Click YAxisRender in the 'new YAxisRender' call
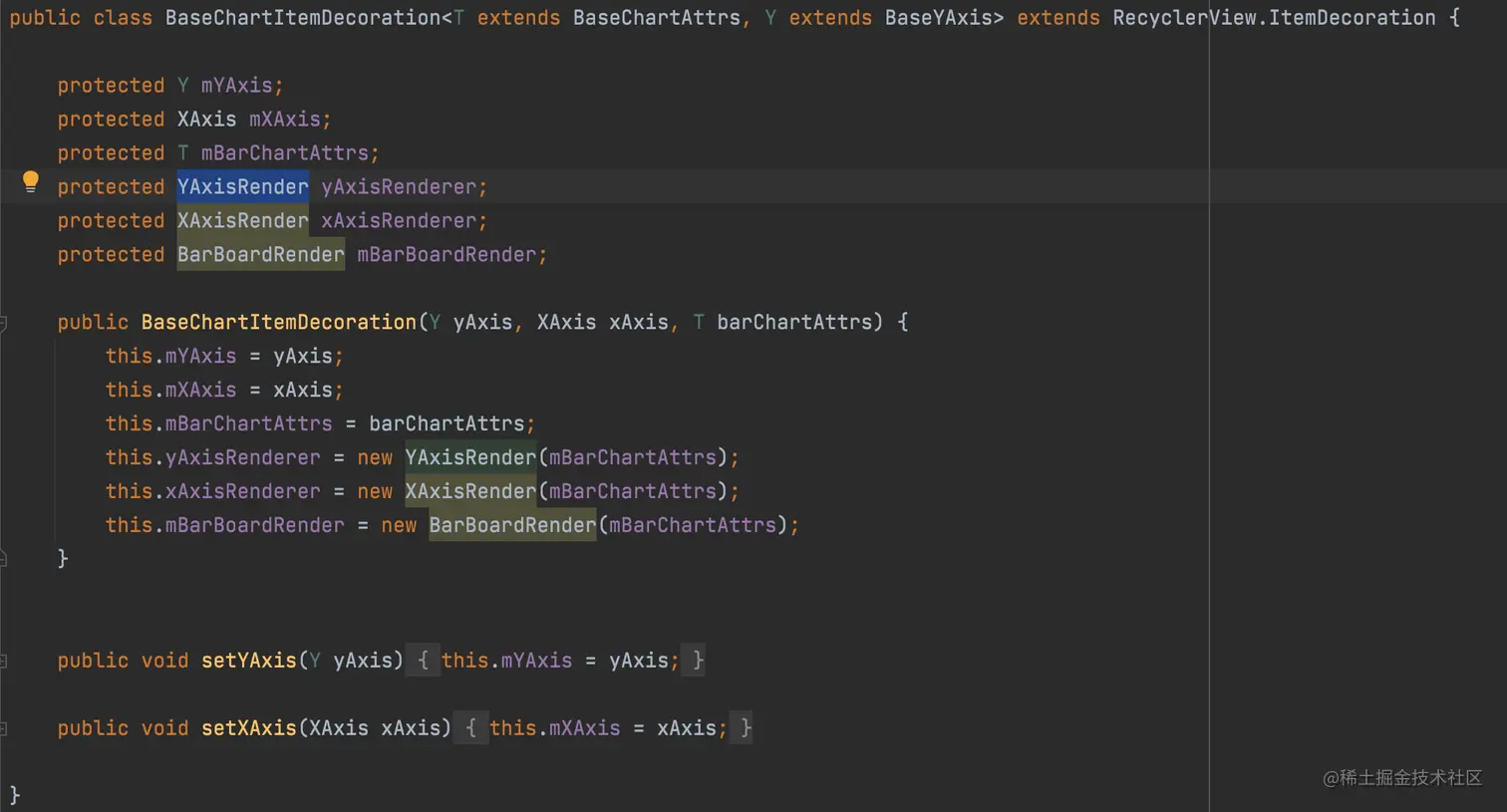 tap(470, 457)
